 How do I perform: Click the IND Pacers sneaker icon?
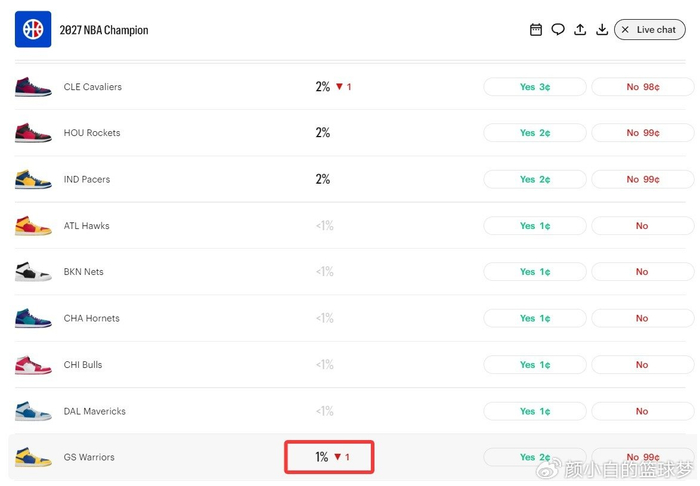(33, 179)
